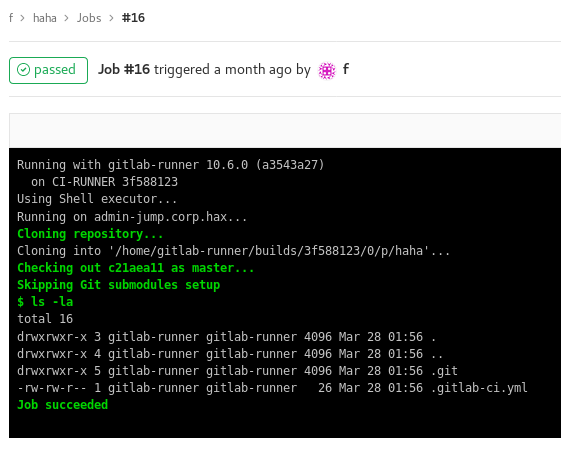Click 'Running on admin-jump.corp.hax...' line
561x454 pixels.
coord(132,217)
